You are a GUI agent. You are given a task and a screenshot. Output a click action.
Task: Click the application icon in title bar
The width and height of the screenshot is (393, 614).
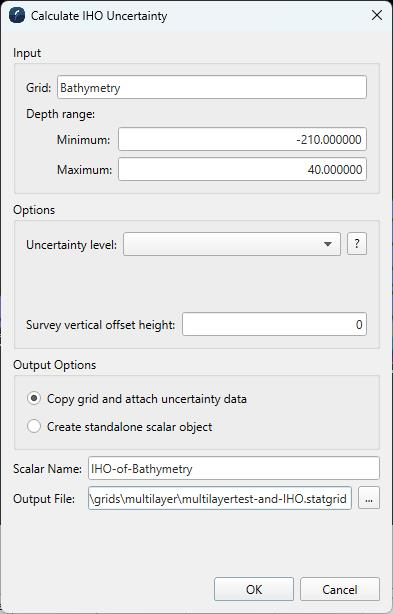[x=17, y=16]
